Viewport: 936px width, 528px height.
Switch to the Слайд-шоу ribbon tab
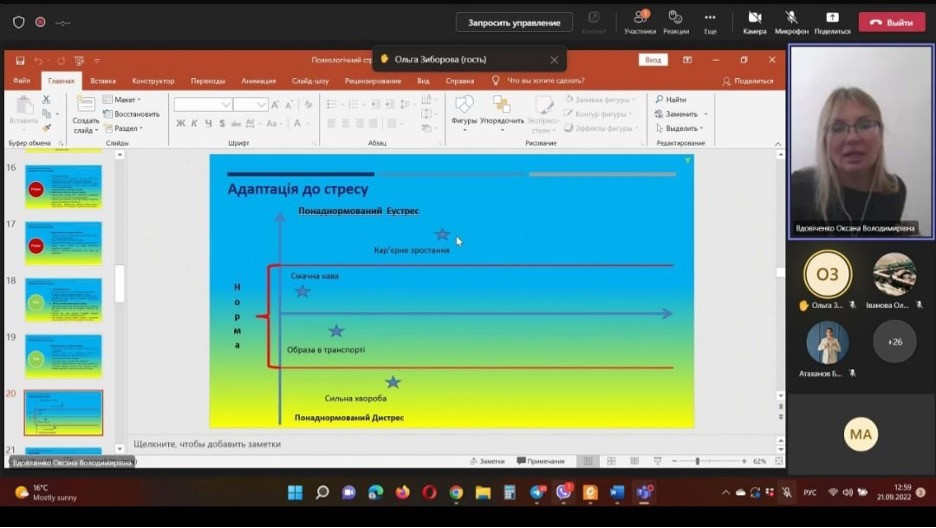[310, 81]
